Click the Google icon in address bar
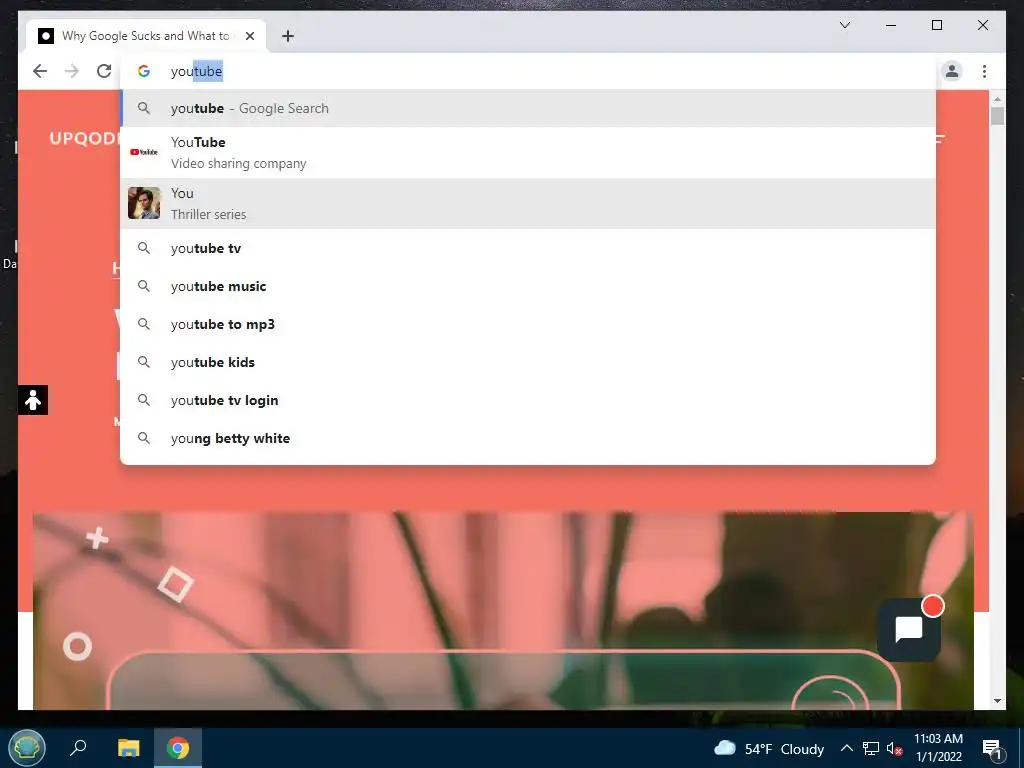 pyautogui.click(x=144, y=71)
